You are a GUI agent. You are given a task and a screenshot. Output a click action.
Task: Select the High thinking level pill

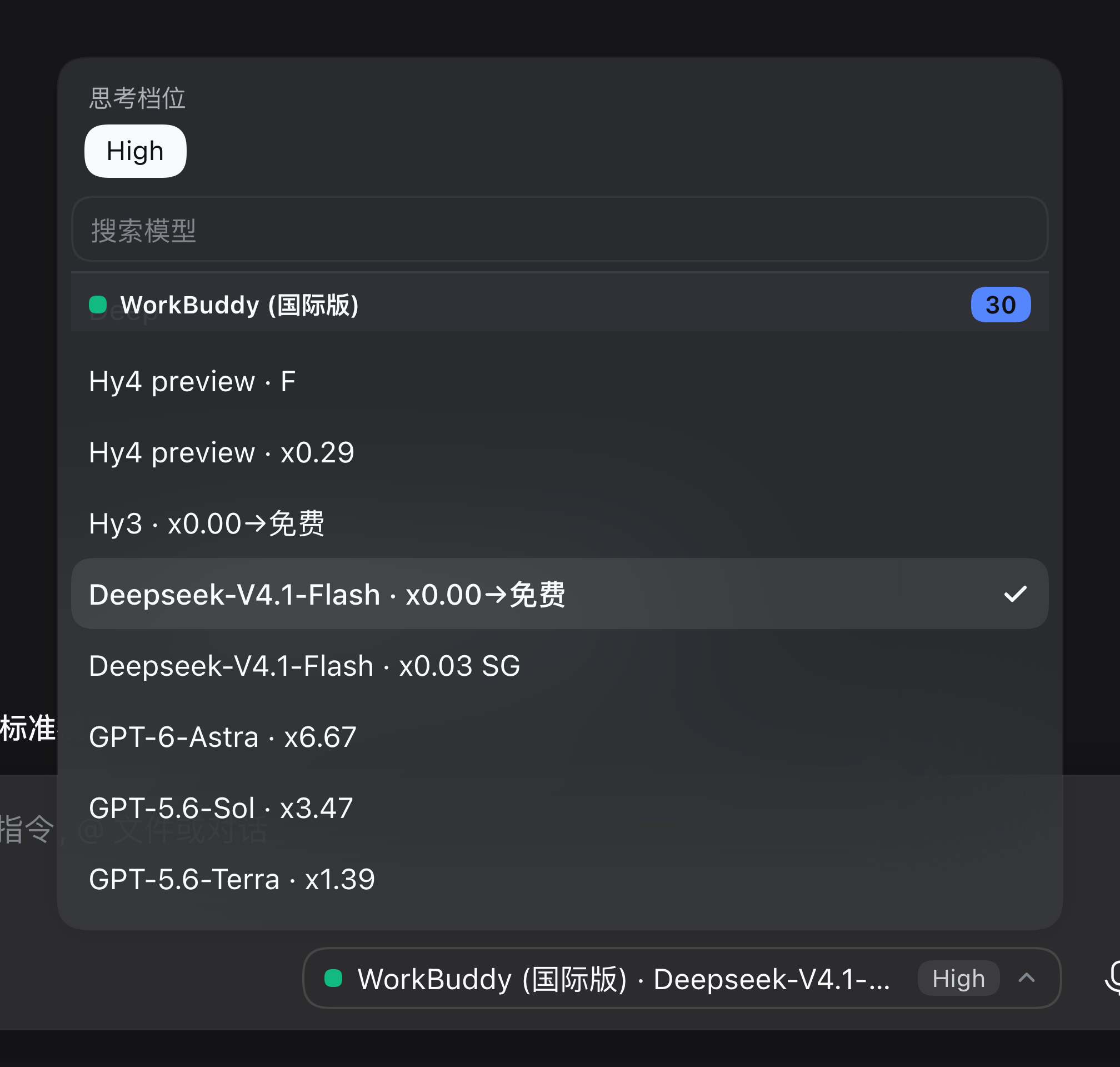[x=136, y=151]
